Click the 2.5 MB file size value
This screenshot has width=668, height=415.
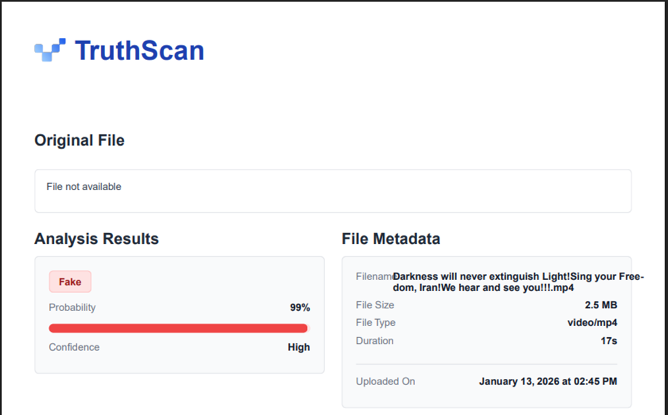601,304
